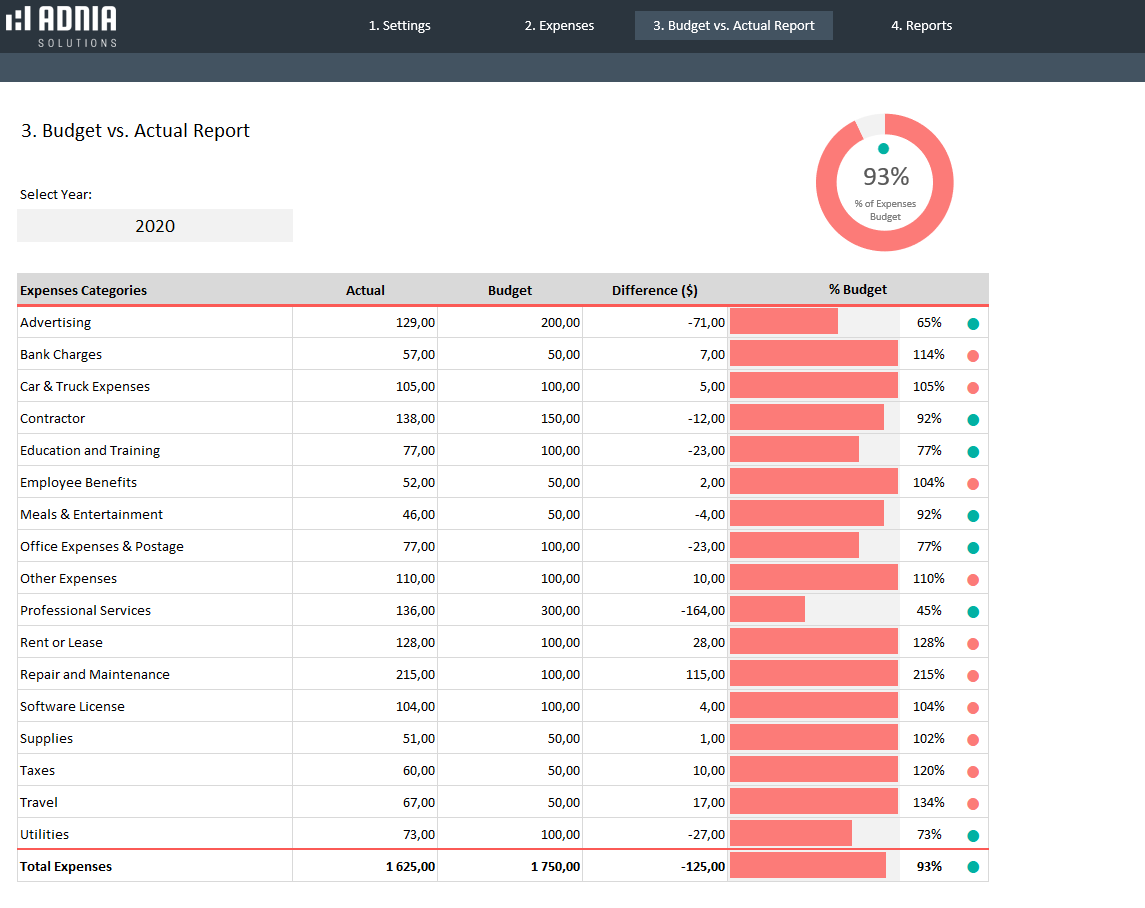
Task: Select the Advertising budget cell 200,00
Action: [x=559, y=323]
